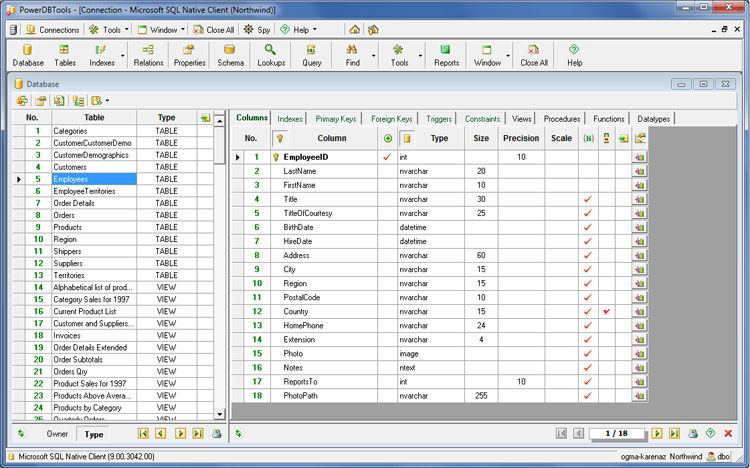750x468 pixels.
Task: Select the Owner tab below the table list
Action: [x=58, y=434]
